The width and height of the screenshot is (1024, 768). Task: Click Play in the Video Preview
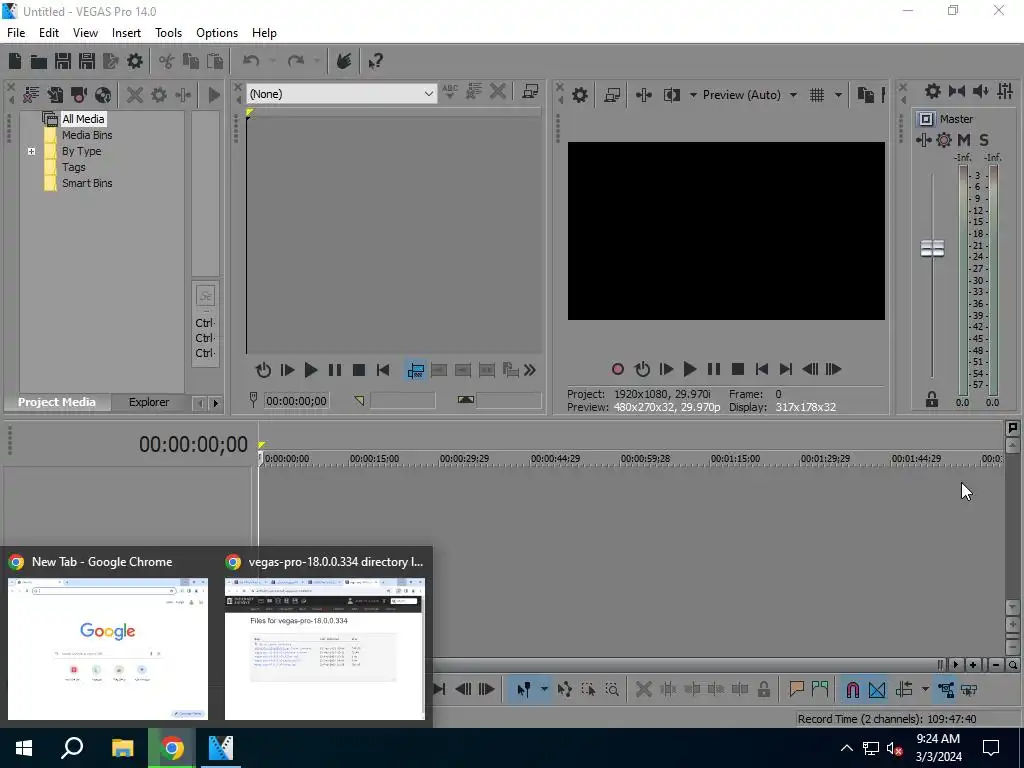(x=690, y=370)
